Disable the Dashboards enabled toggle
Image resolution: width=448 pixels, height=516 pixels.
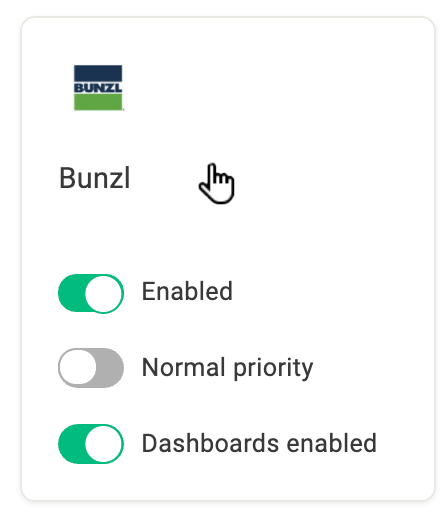(x=91, y=444)
